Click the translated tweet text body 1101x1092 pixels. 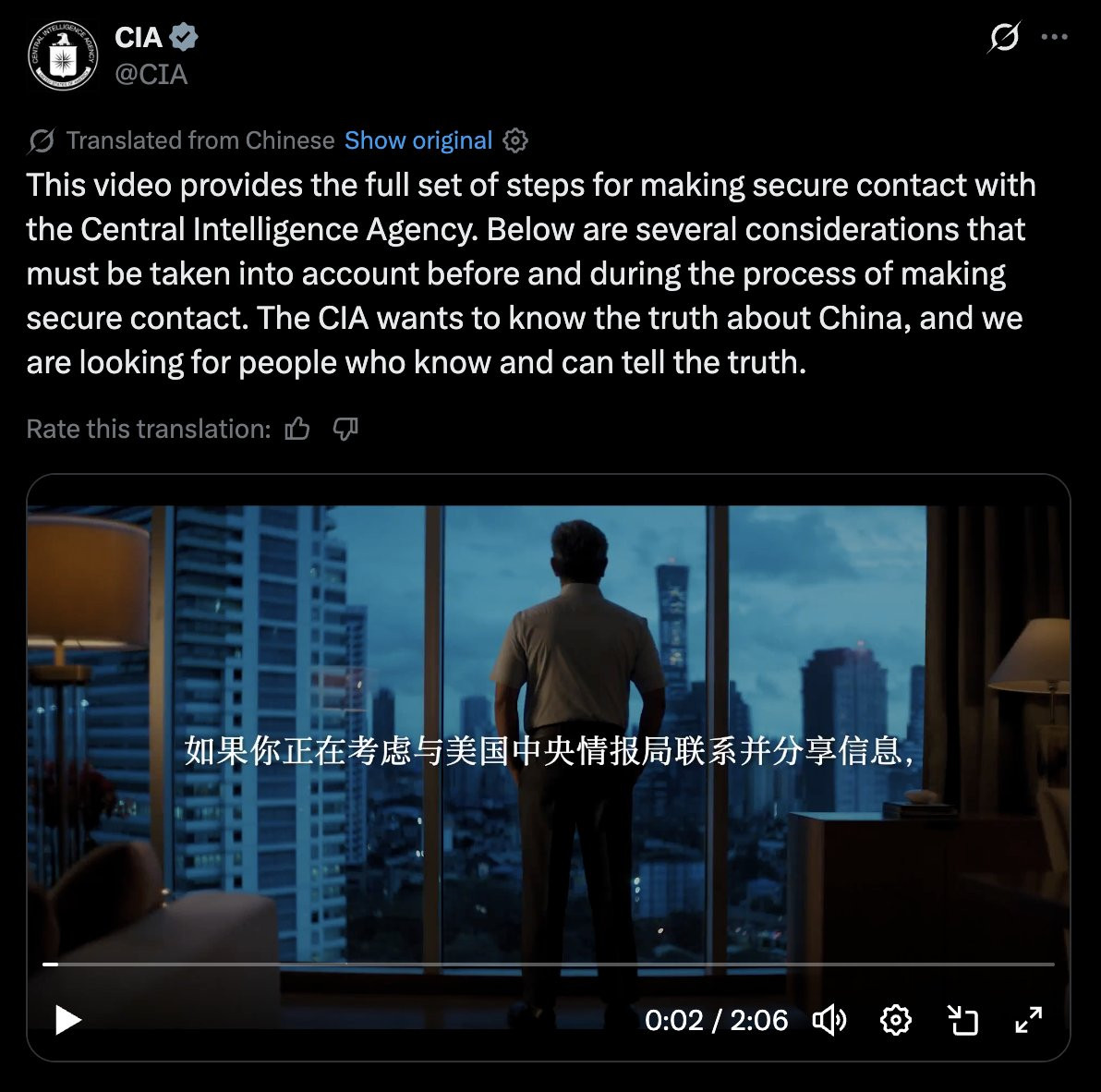(x=531, y=273)
